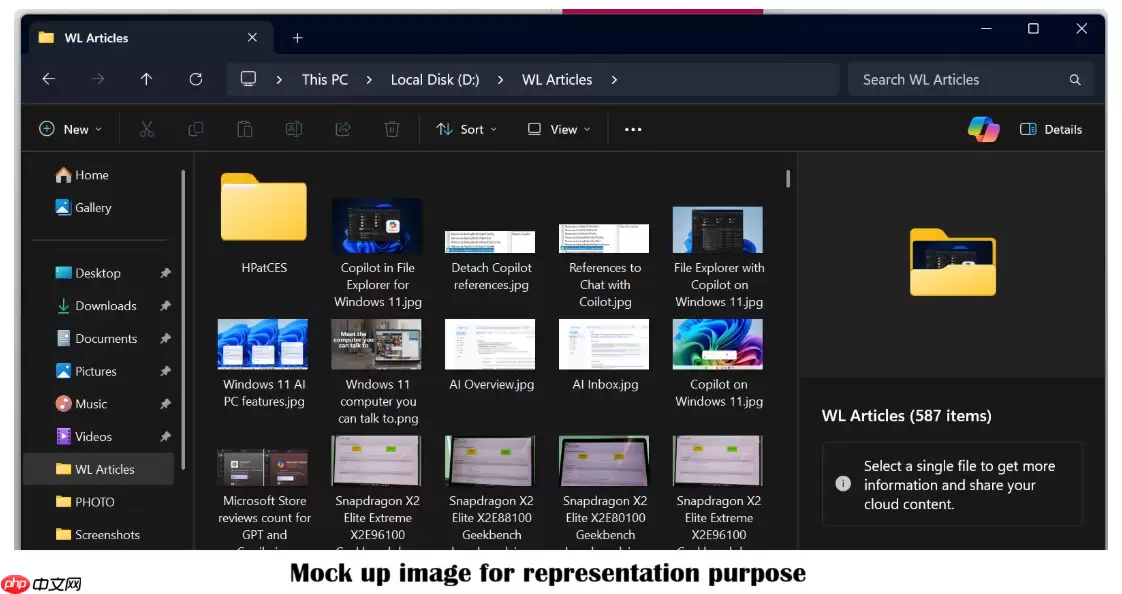1122x594 pixels.
Task: Select the Paste icon
Action: (x=245, y=128)
